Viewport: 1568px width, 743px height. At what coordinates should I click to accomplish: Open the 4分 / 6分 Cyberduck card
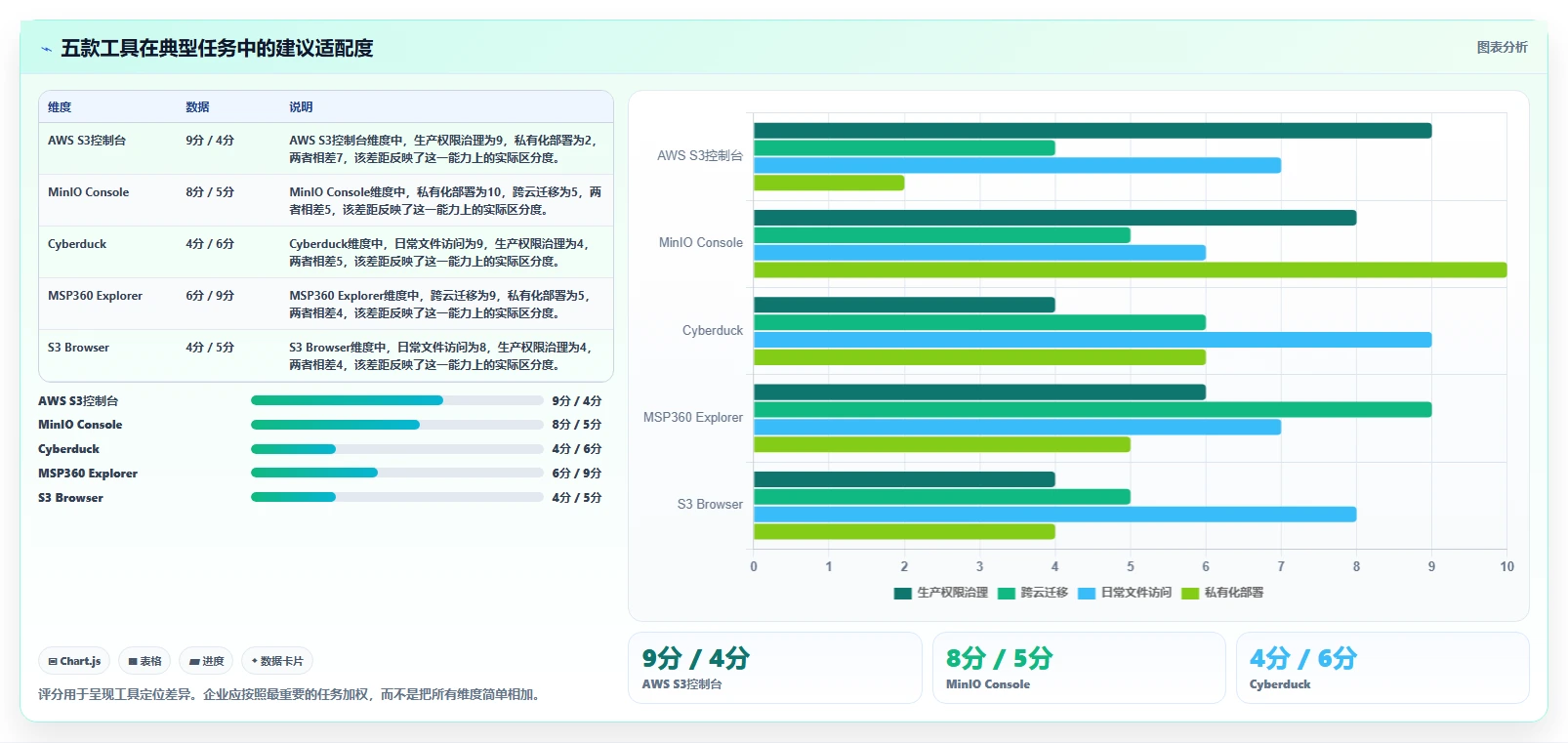point(1382,668)
